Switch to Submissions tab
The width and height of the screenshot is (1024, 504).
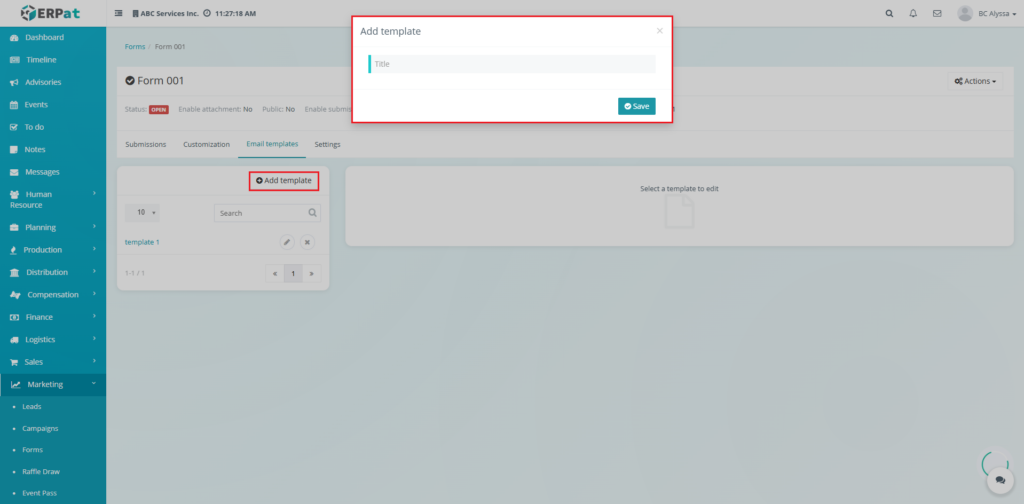146,144
